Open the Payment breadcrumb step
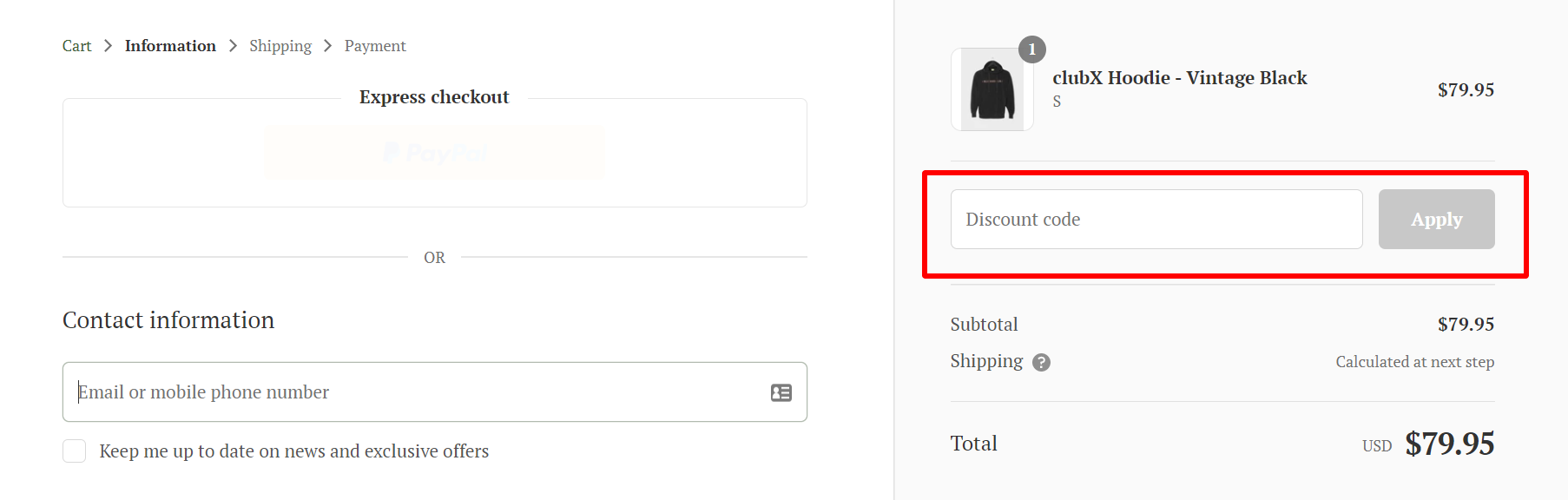This screenshot has height=500, width=1568. point(375,46)
